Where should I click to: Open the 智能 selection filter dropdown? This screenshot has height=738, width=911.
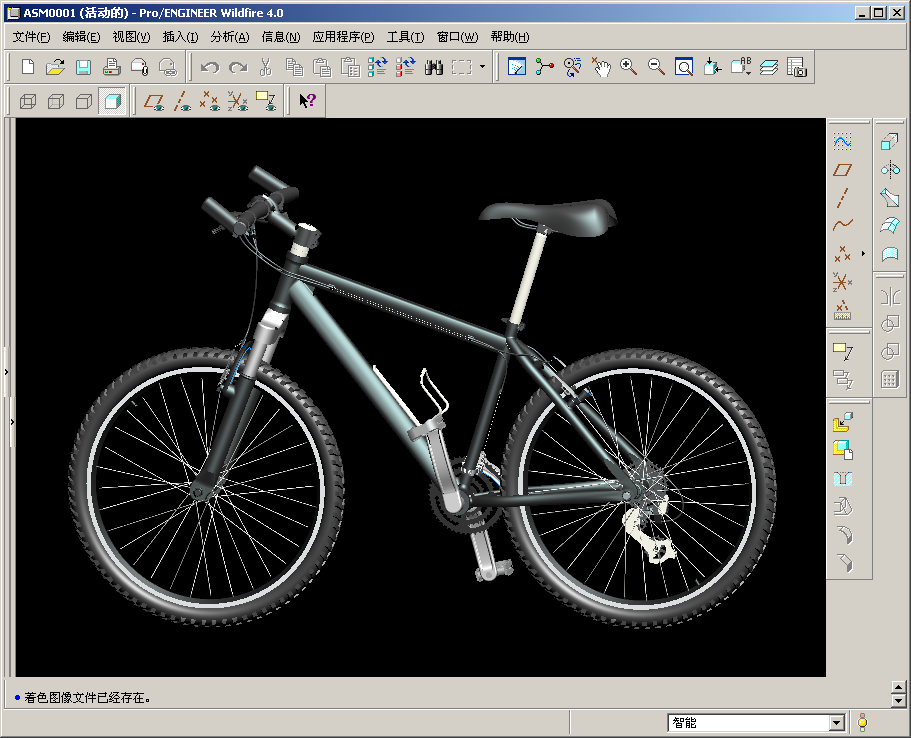(x=837, y=723)
